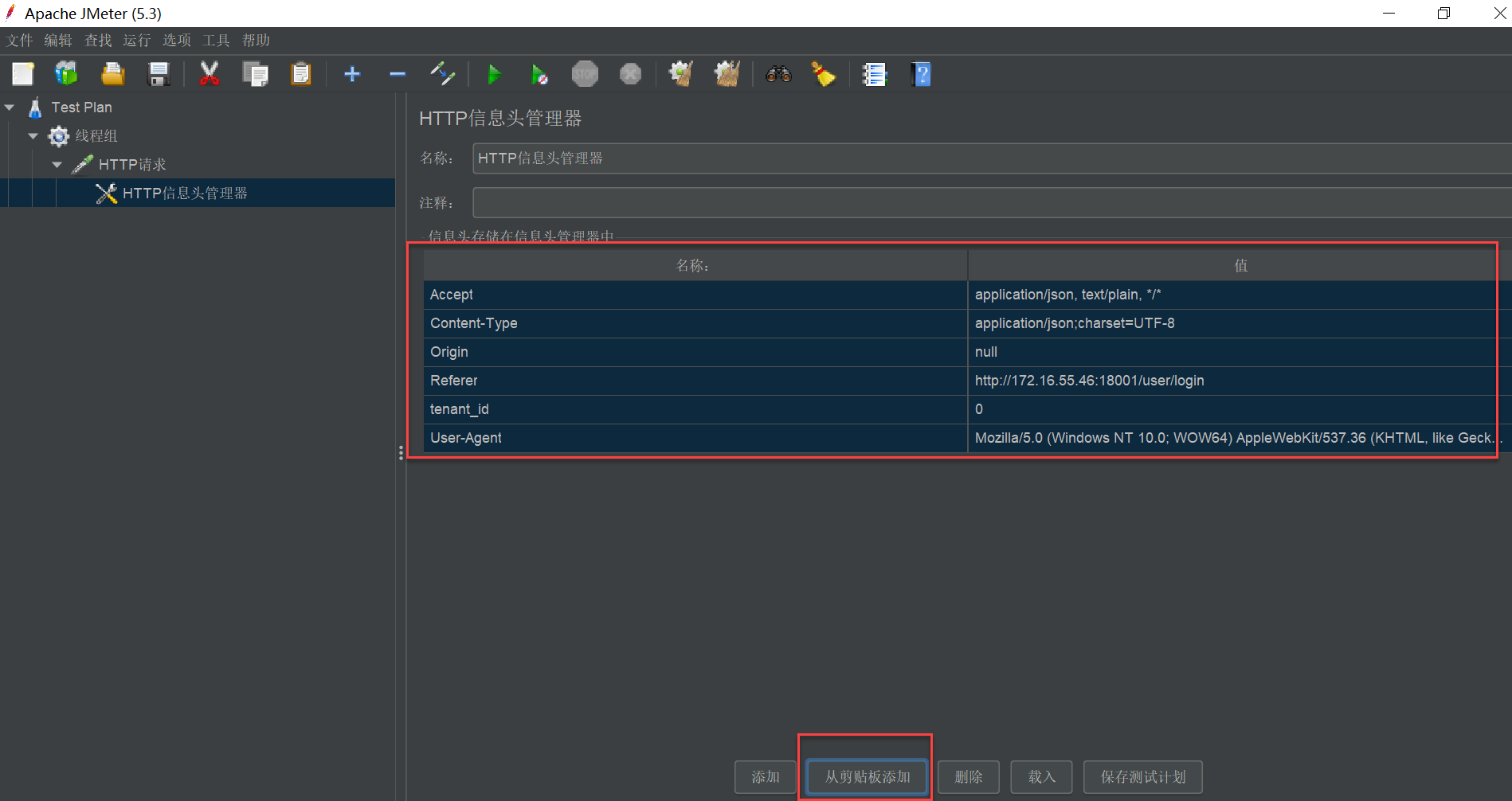Click the New test plan icon
Viewport: 1512px width, 801px height.
22,74
